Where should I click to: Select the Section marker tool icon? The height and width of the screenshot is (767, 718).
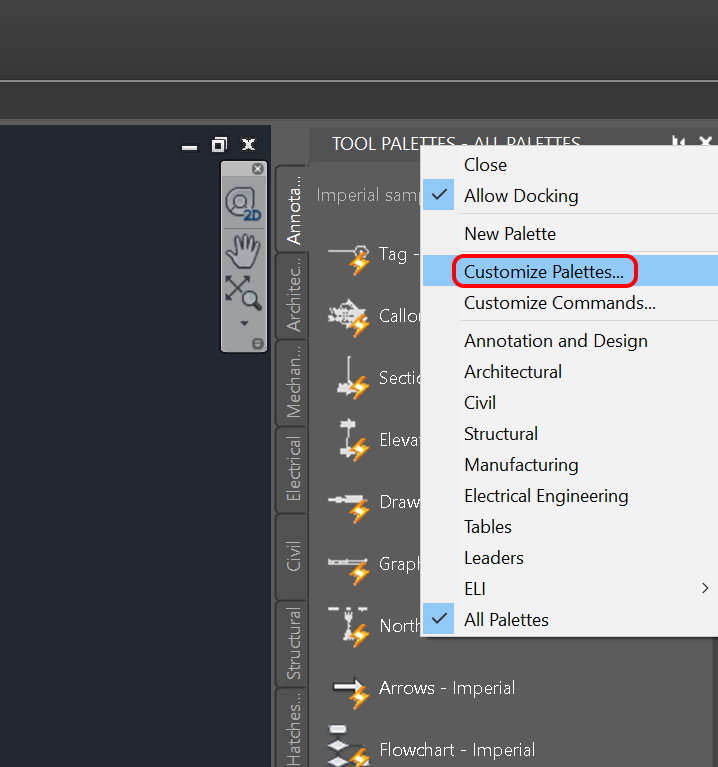click(x=349, y=378)
